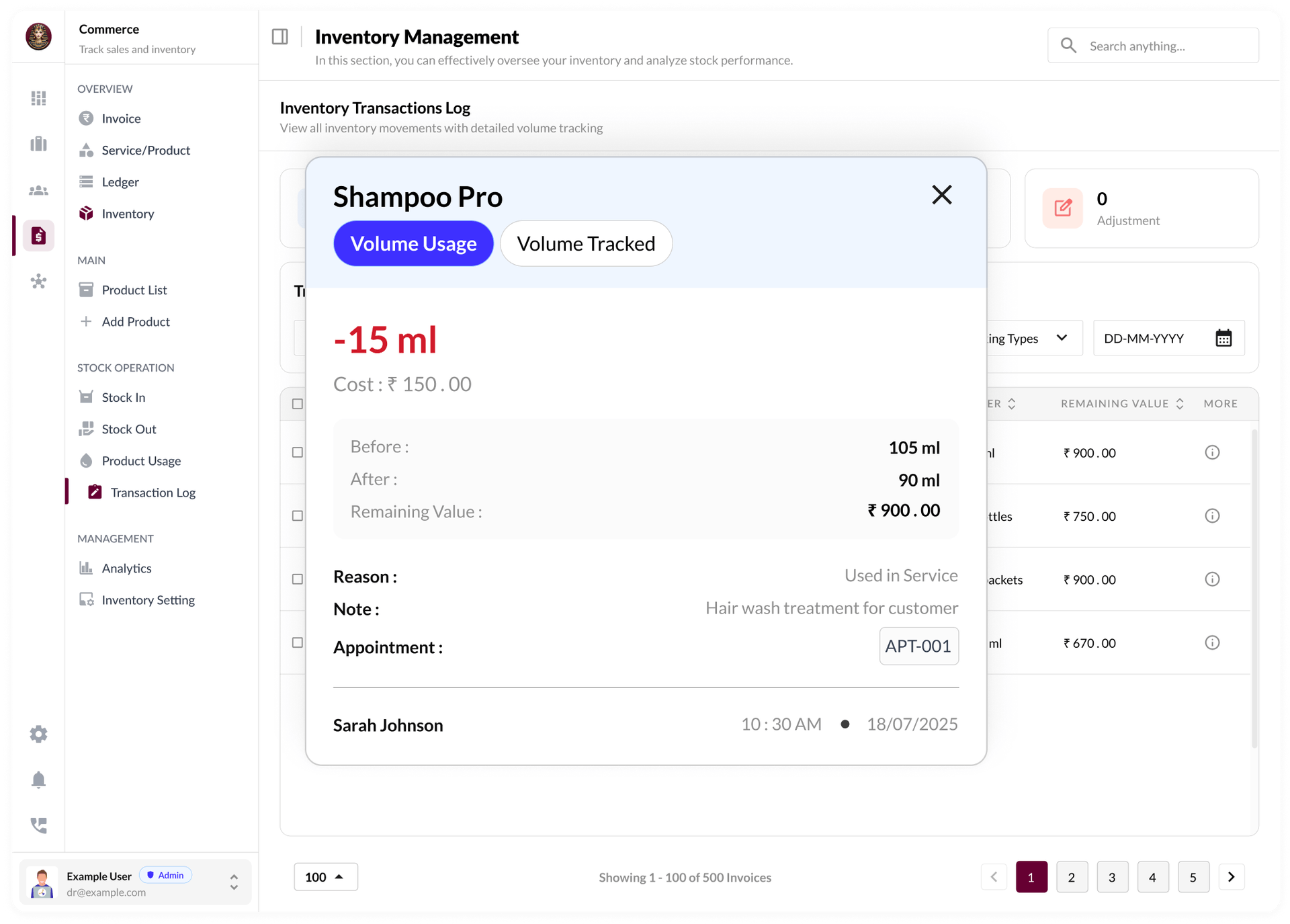Image resolution: width=1290 pixels, height=924 pixels.
Task: Go to page 3 of invoices
Action: [1113, 877]
